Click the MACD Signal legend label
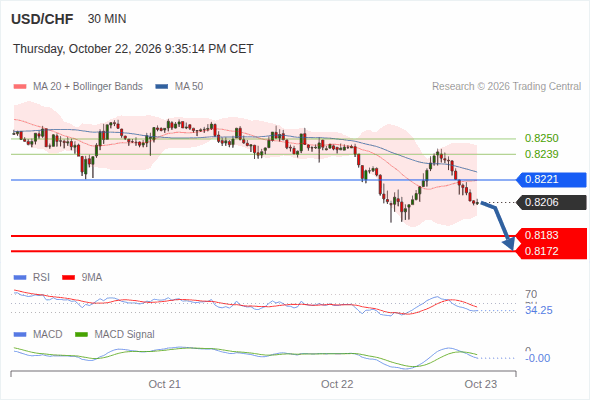 (x=125, y=335)
